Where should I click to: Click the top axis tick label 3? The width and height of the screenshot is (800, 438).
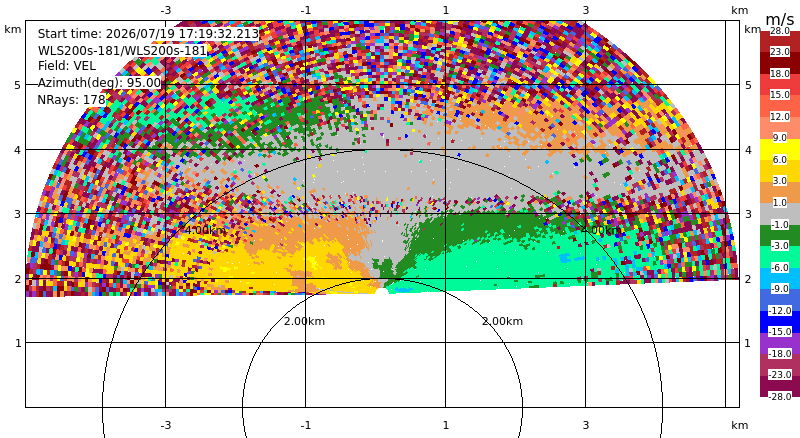[x=585, y=10]
